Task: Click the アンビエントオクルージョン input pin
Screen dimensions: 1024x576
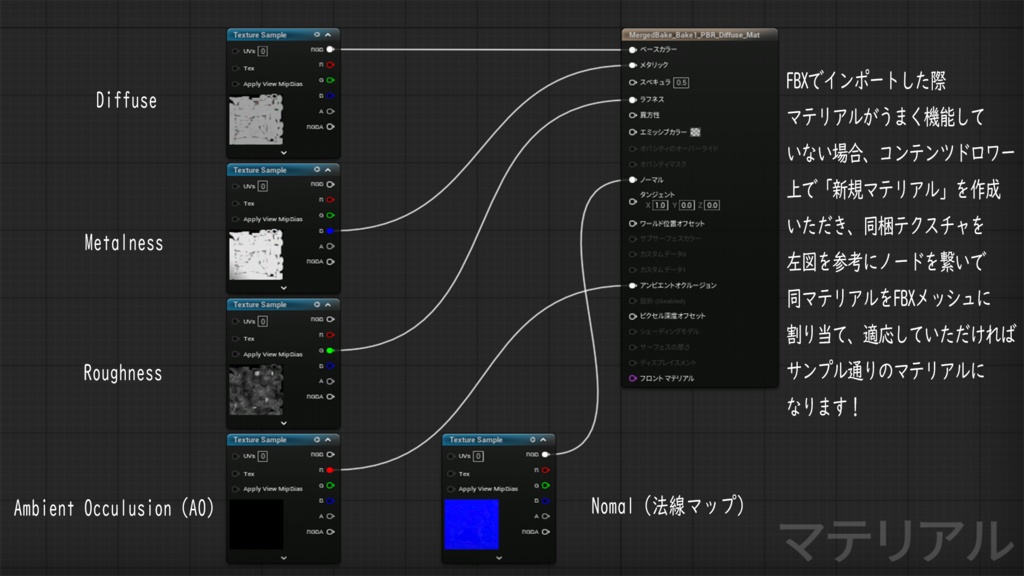Action: [x=631, y=283]
